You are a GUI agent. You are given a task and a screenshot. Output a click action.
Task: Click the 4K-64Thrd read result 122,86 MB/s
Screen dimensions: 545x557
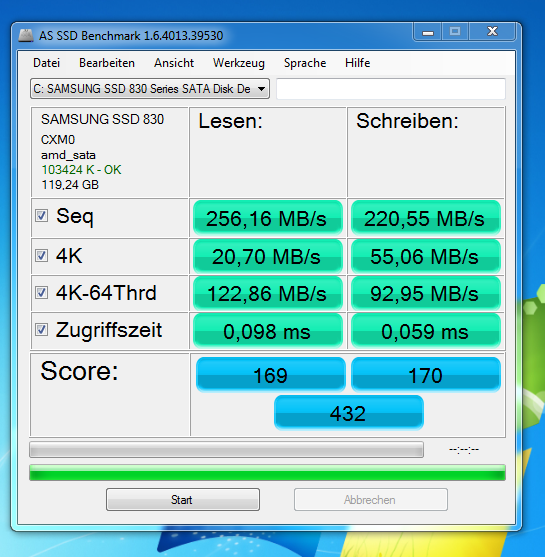point(268,294)
